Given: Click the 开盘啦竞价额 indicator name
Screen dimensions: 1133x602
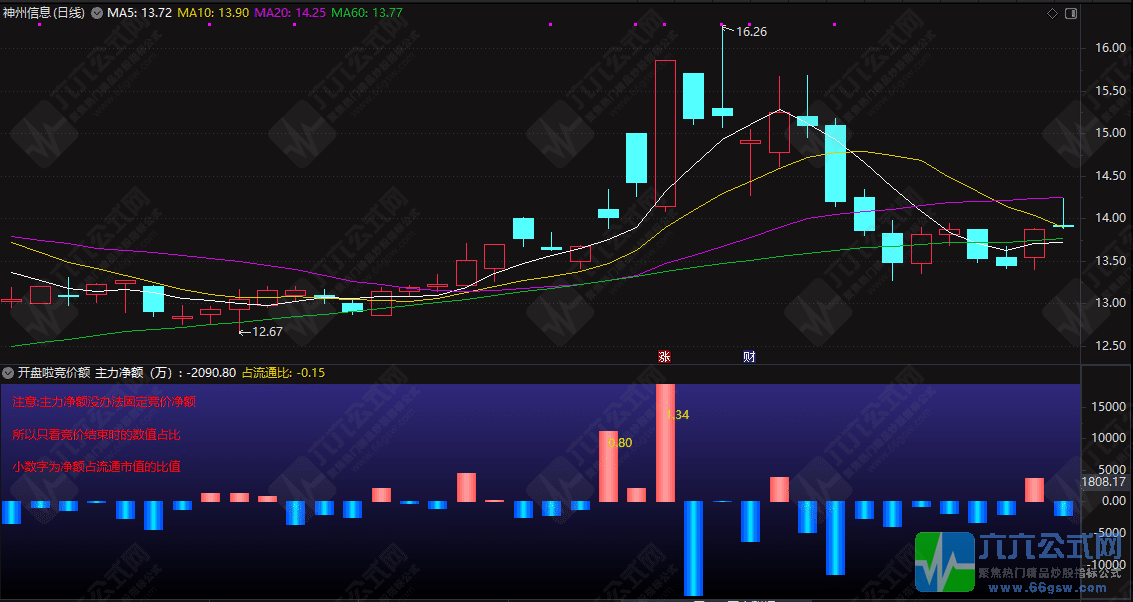Looking at the screenshot, I should (x=53, y=373).
